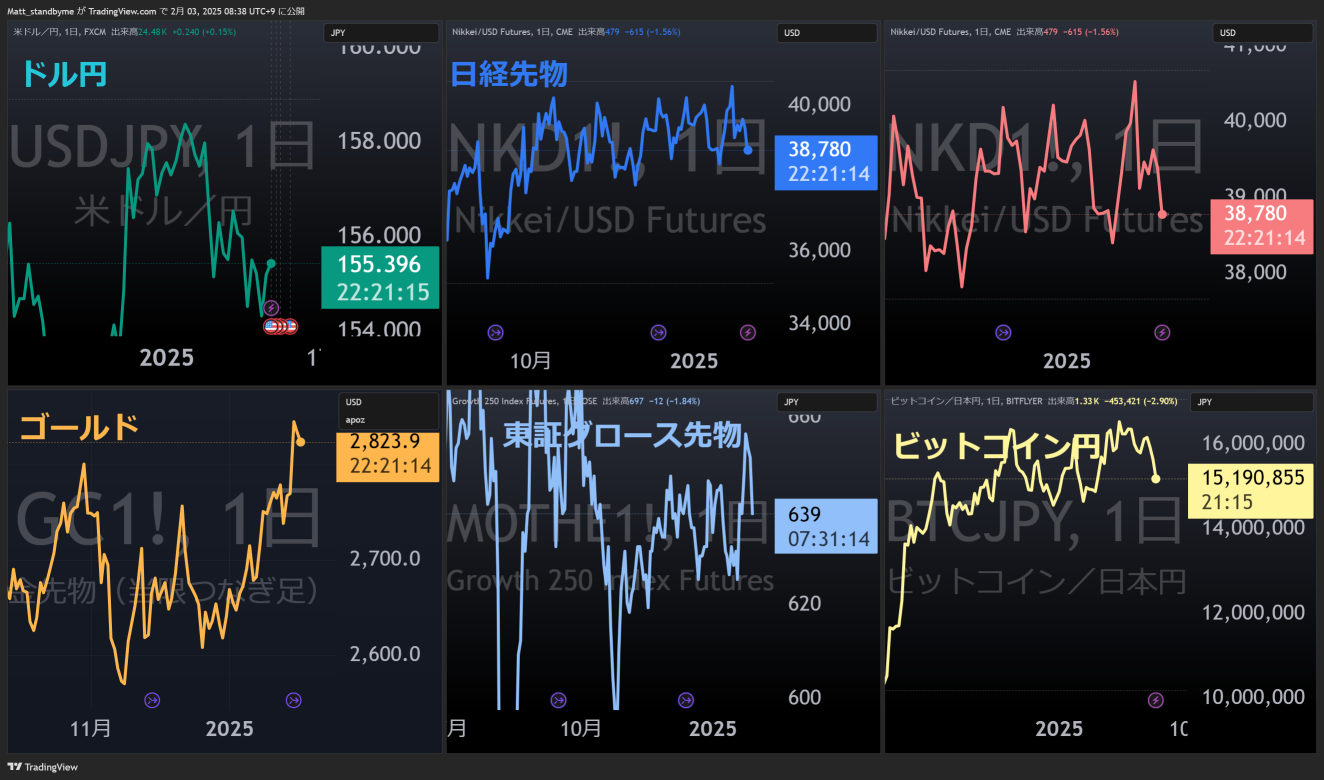Click the ゴールド title label

pos(79,427)
